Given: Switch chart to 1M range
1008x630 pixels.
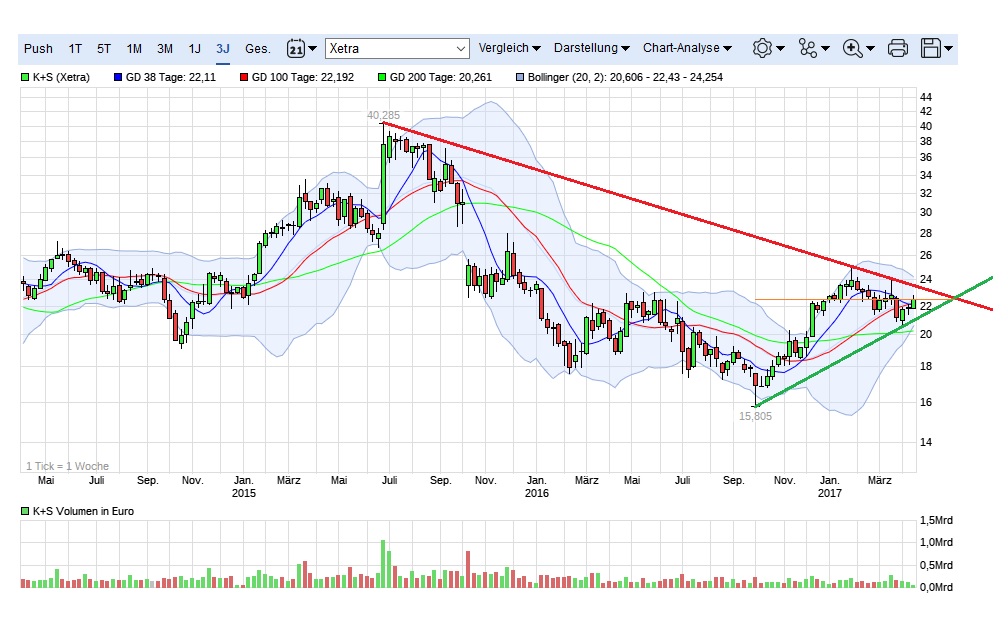Looking at the screenshot, I should [x=134, y=49].
